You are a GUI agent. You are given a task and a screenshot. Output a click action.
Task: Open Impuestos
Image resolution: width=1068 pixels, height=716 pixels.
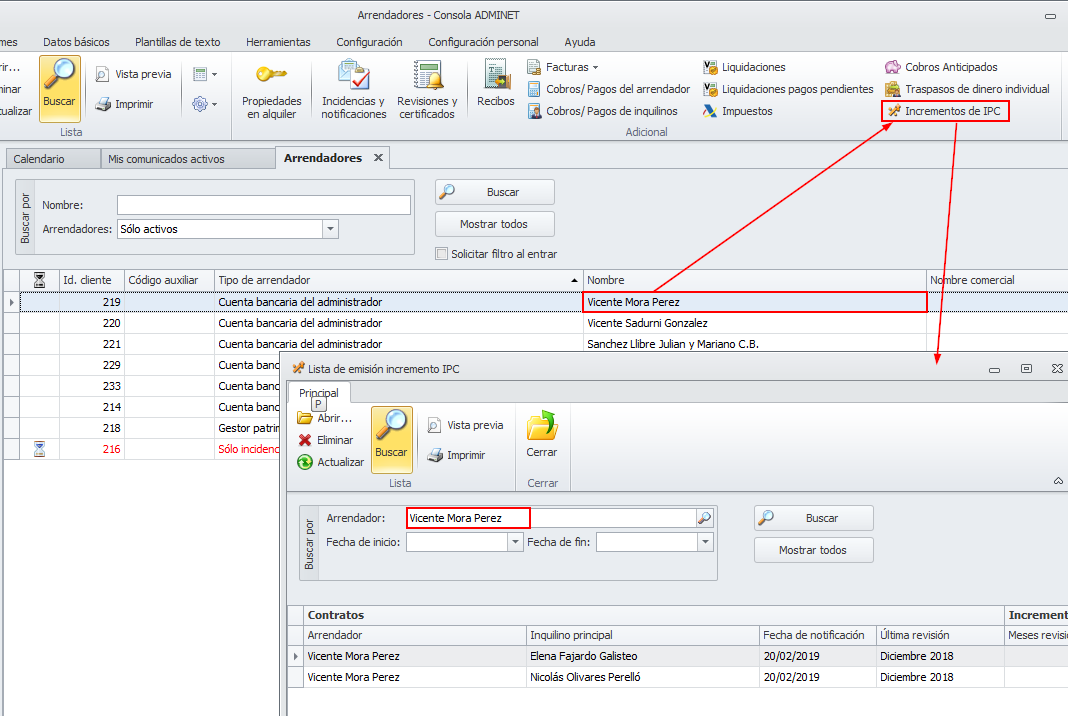(x=738, y=111)
